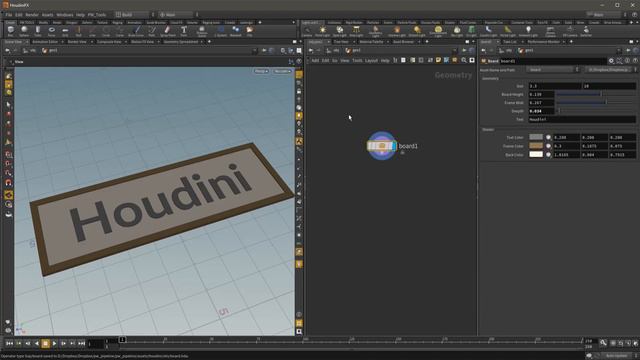Select the Font shelf tool

click(x=184, y=31)
